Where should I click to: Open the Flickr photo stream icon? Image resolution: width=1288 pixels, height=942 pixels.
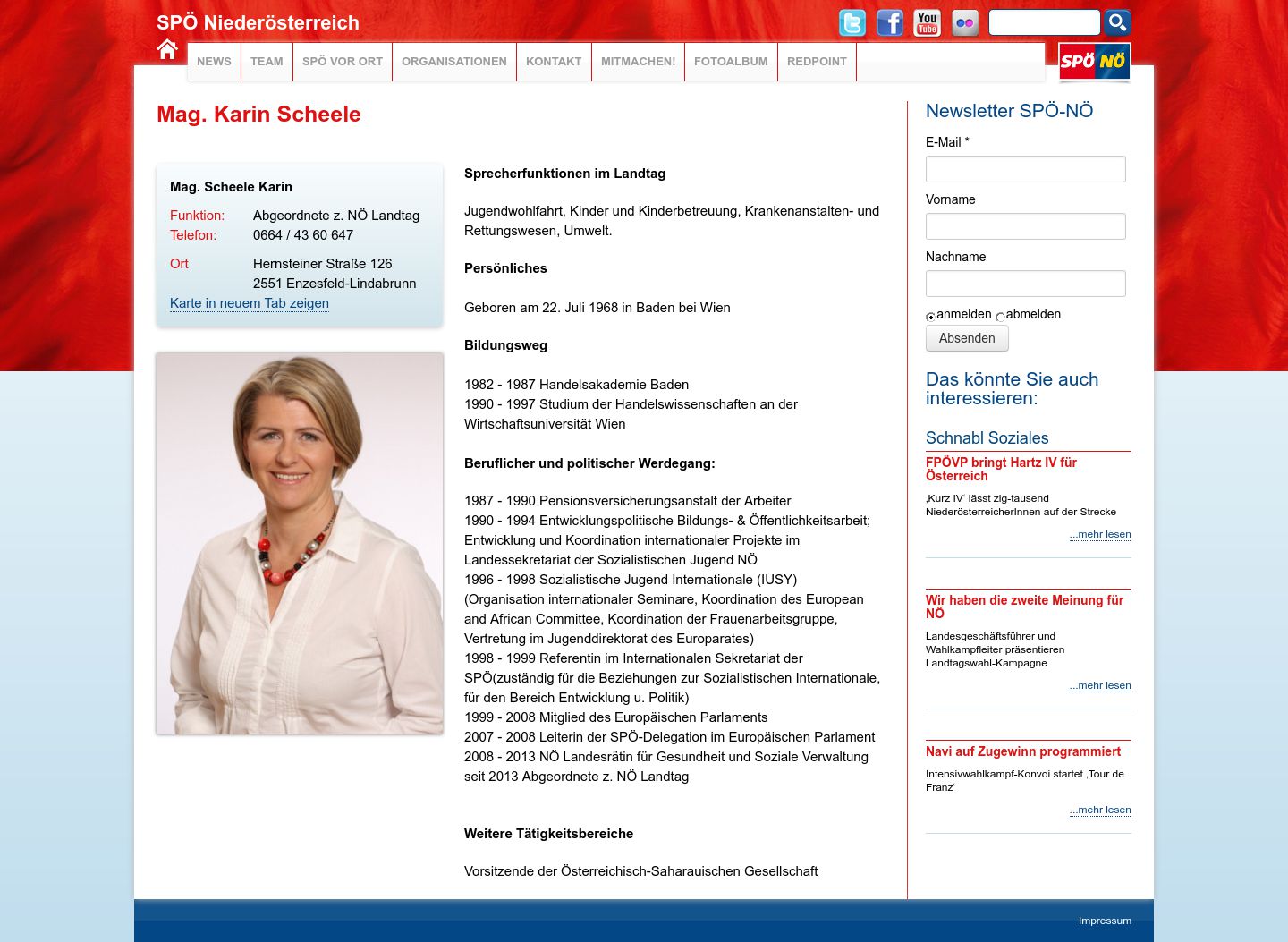(965, 22)
